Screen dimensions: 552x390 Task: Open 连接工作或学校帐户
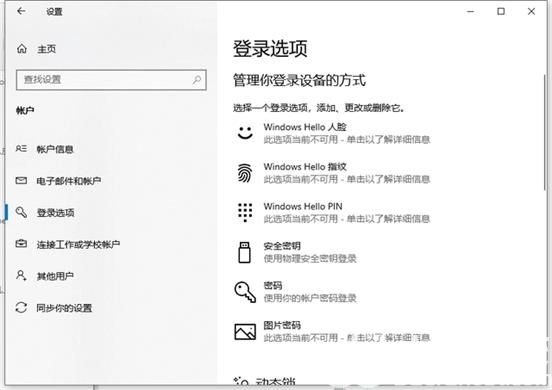point(78,244)
